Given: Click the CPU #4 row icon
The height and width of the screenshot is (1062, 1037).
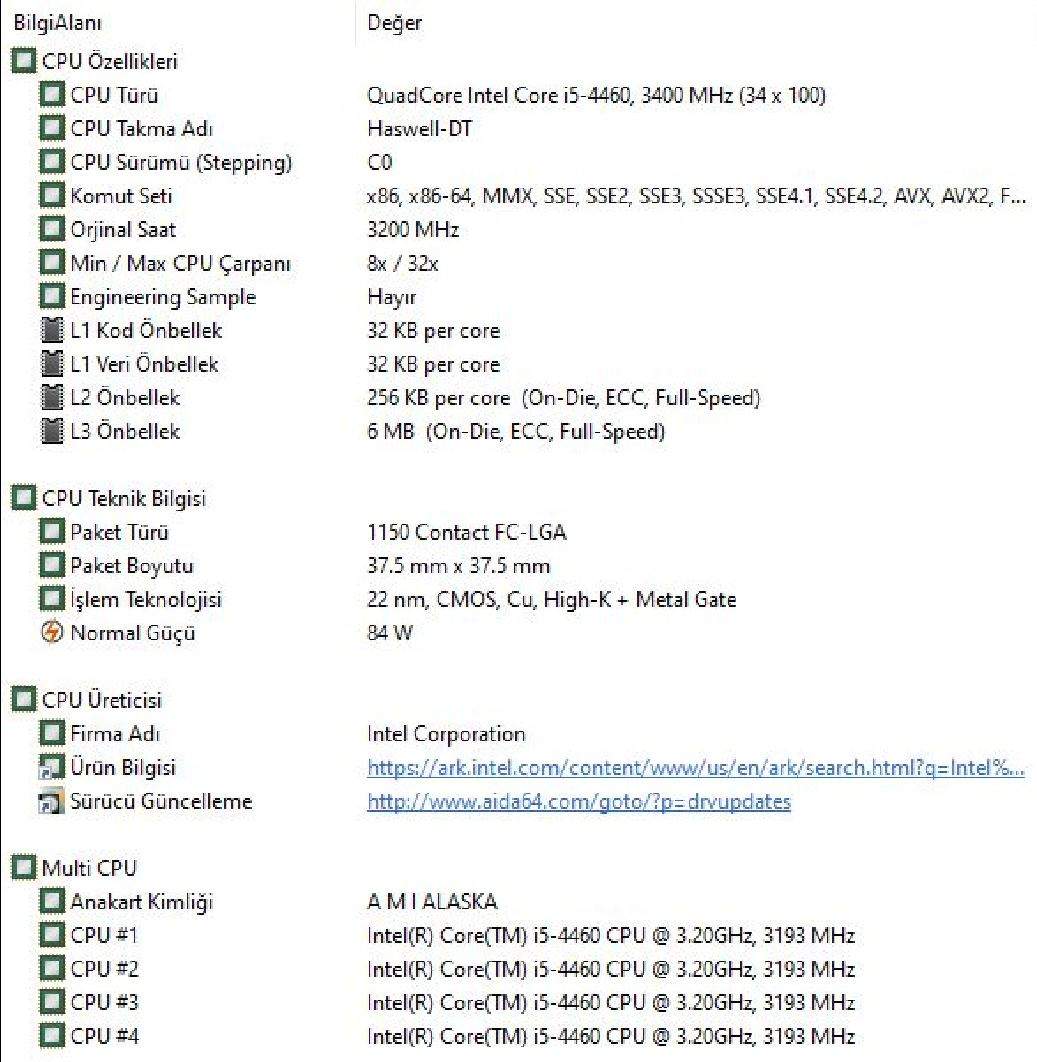Looking at the screenshot, I should pos(52,1036).
